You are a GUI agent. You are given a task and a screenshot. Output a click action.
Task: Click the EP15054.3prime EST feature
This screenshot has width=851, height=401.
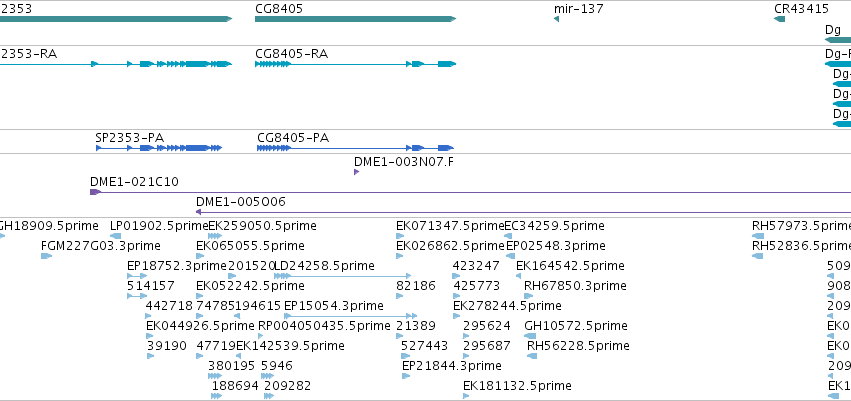coord(351,316)
